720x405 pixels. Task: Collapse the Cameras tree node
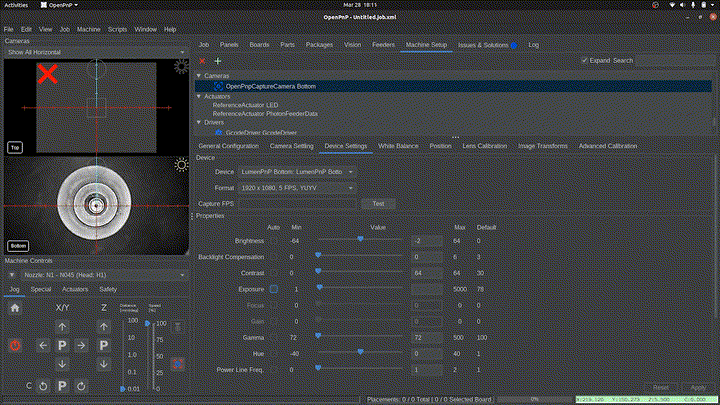coord(199,75)
